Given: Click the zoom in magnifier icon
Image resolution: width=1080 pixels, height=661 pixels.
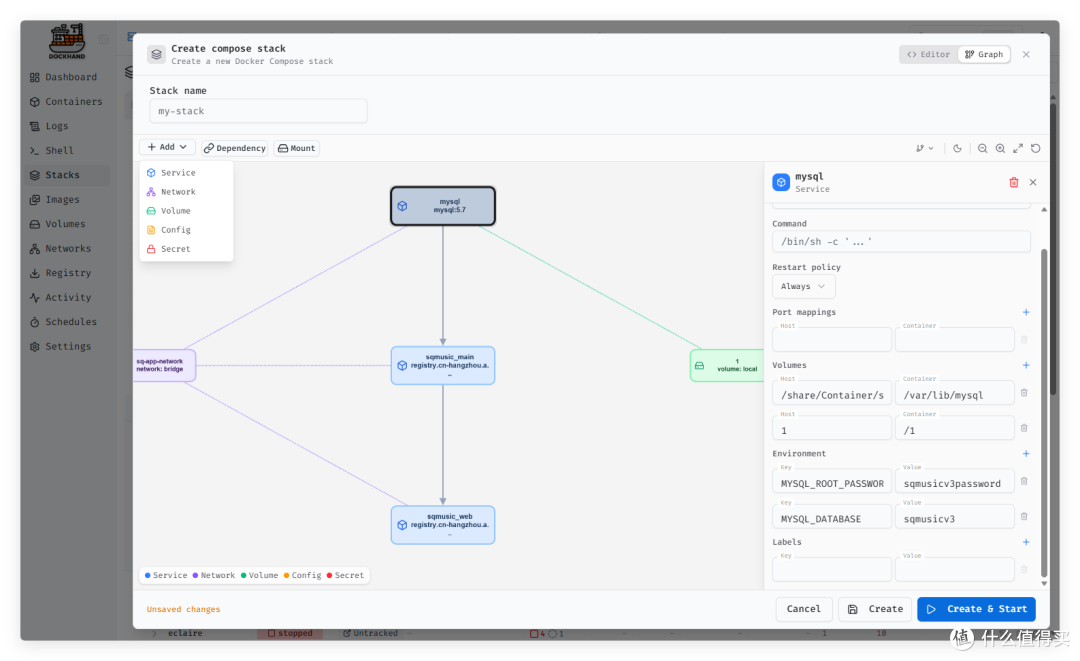Looking at the screenshot, I should [x=1000, y=148].
